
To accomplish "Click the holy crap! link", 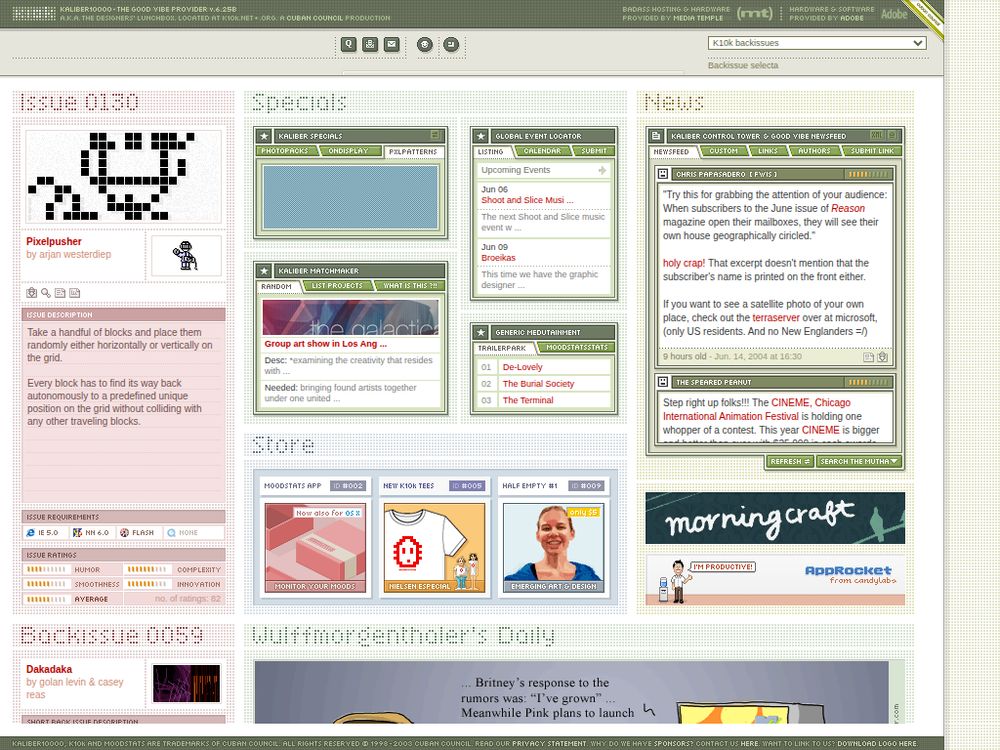I will click(684, 263).
